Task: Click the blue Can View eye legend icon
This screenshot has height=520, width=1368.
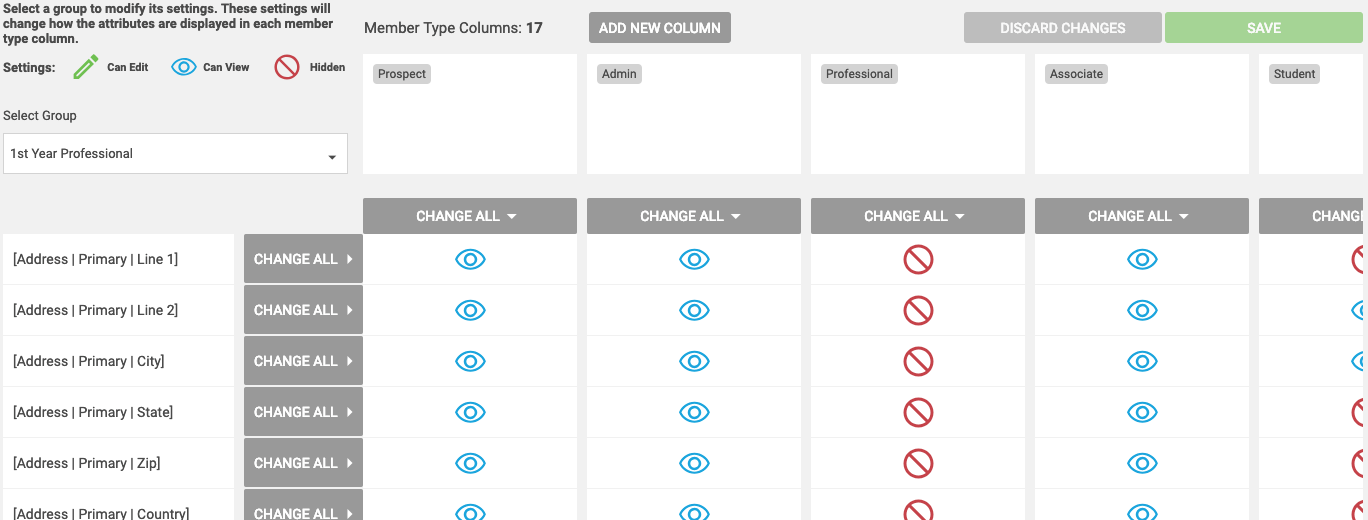Action: point(183,67)
